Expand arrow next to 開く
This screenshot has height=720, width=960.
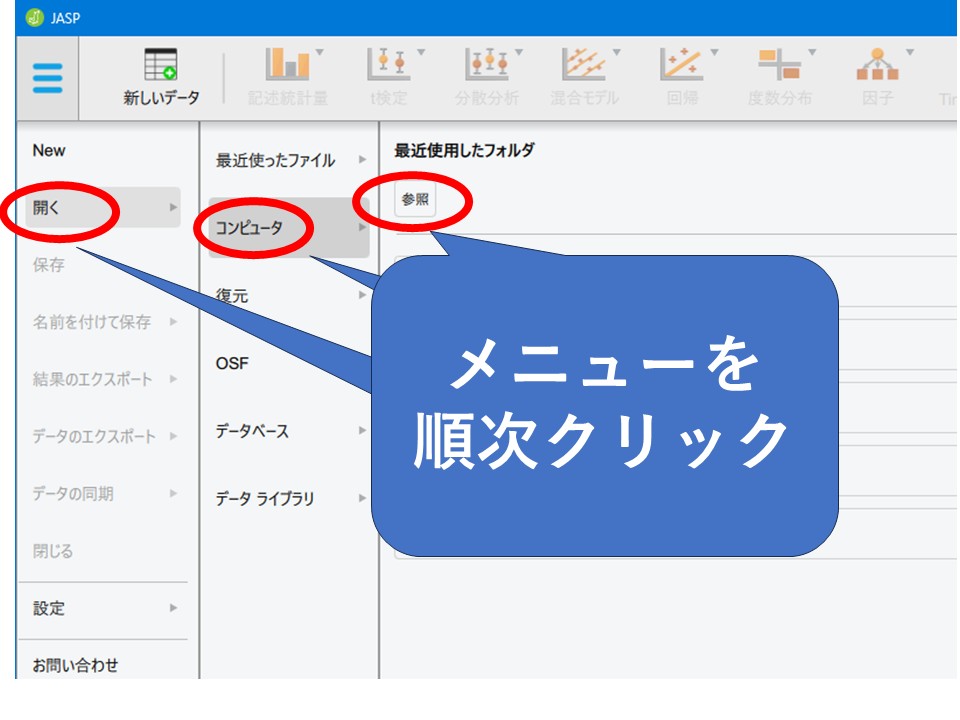tap(173, 208)
